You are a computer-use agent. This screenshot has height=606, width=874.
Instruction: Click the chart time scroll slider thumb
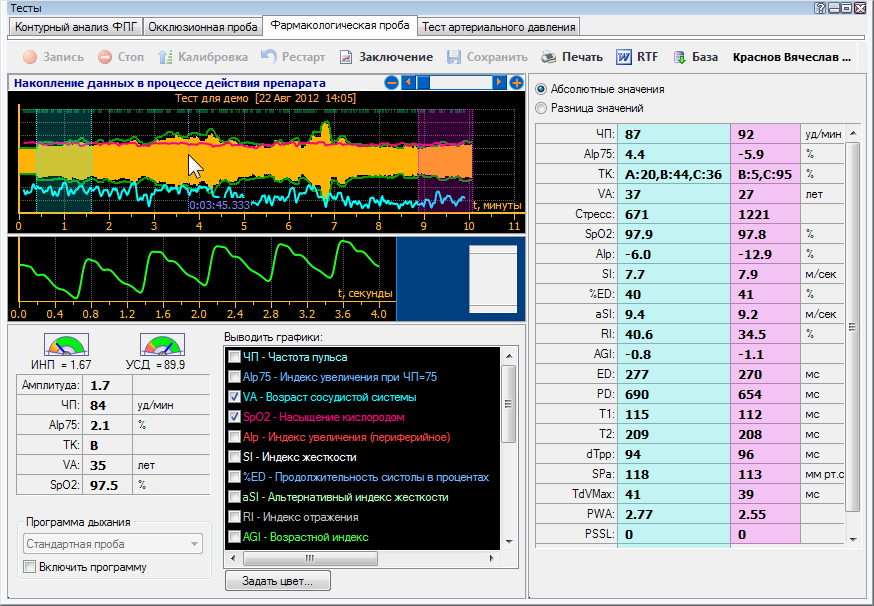pyautogui.click(x=423, y=83)
